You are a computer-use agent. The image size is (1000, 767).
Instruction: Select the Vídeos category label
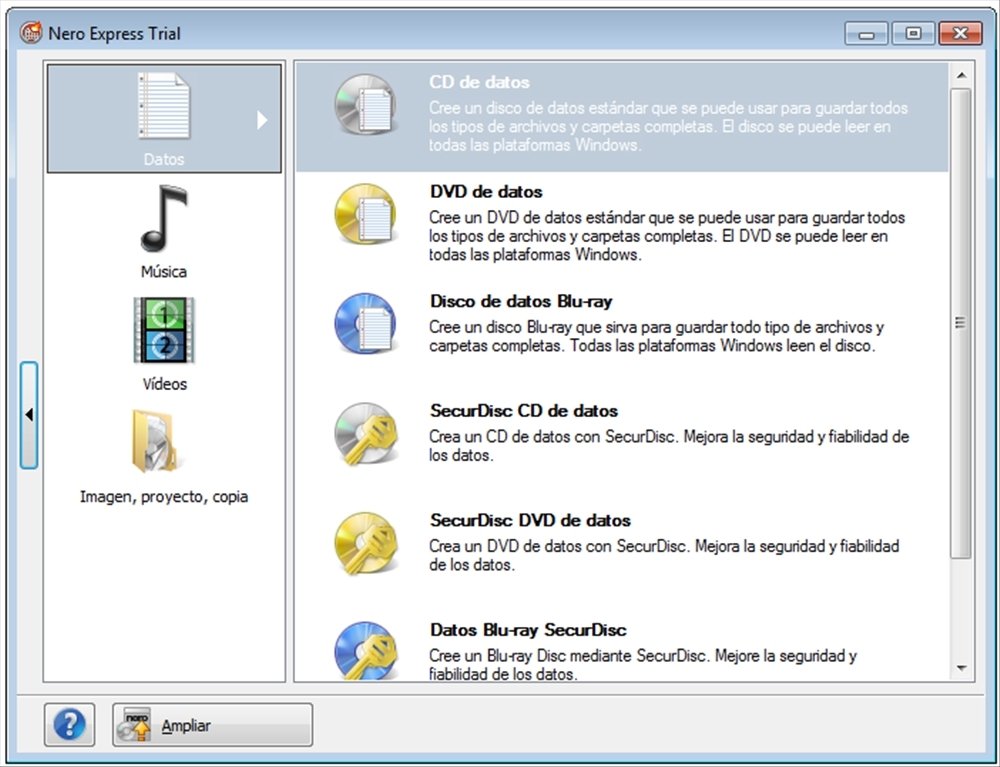tap(165, 384)
